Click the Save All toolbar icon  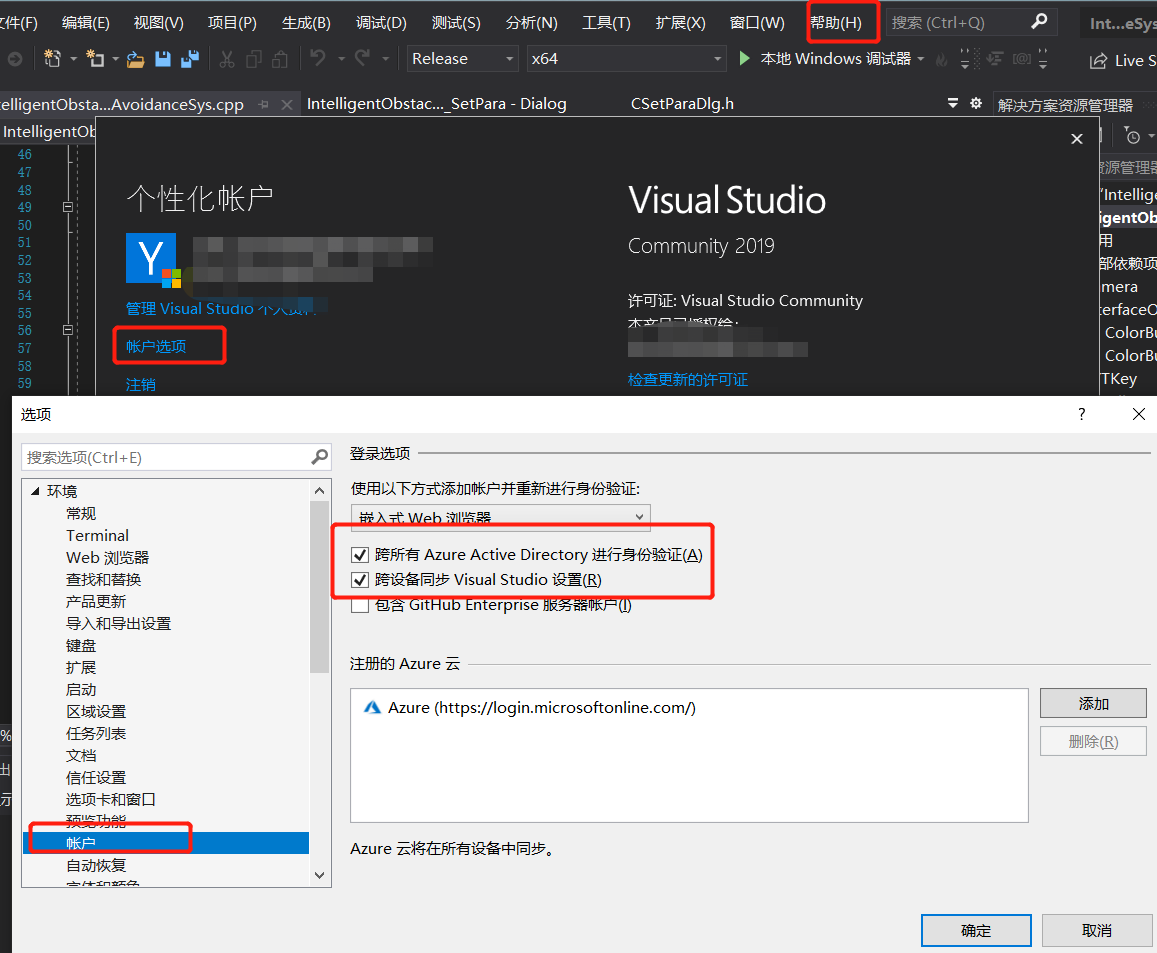(191, 59)
